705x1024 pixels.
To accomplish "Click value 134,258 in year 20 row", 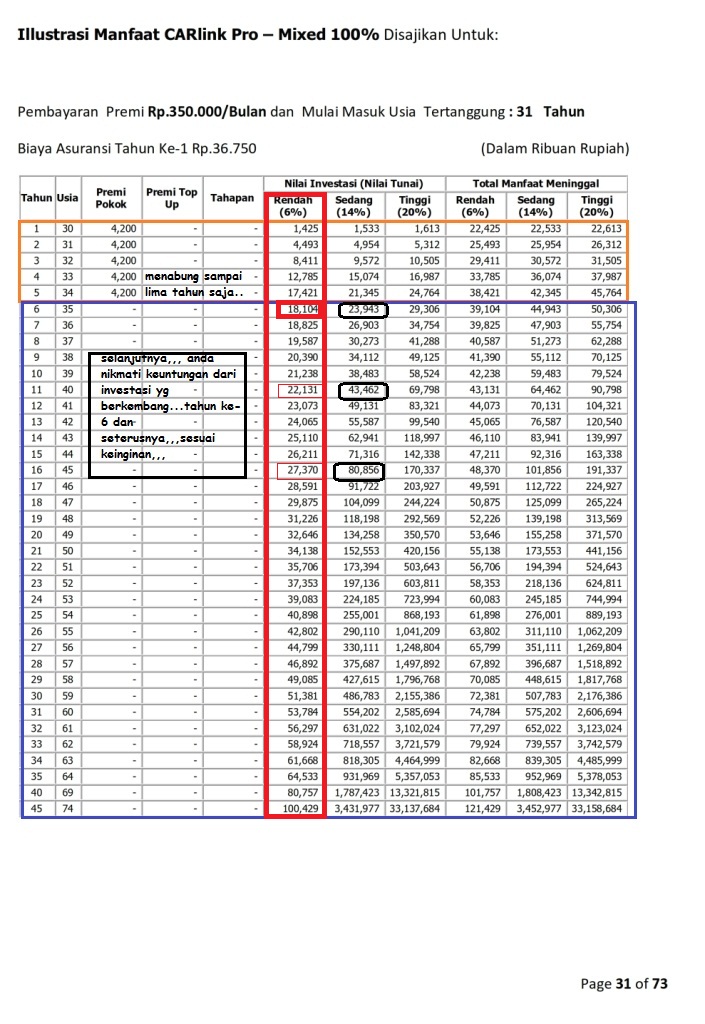I will (361, 535).
